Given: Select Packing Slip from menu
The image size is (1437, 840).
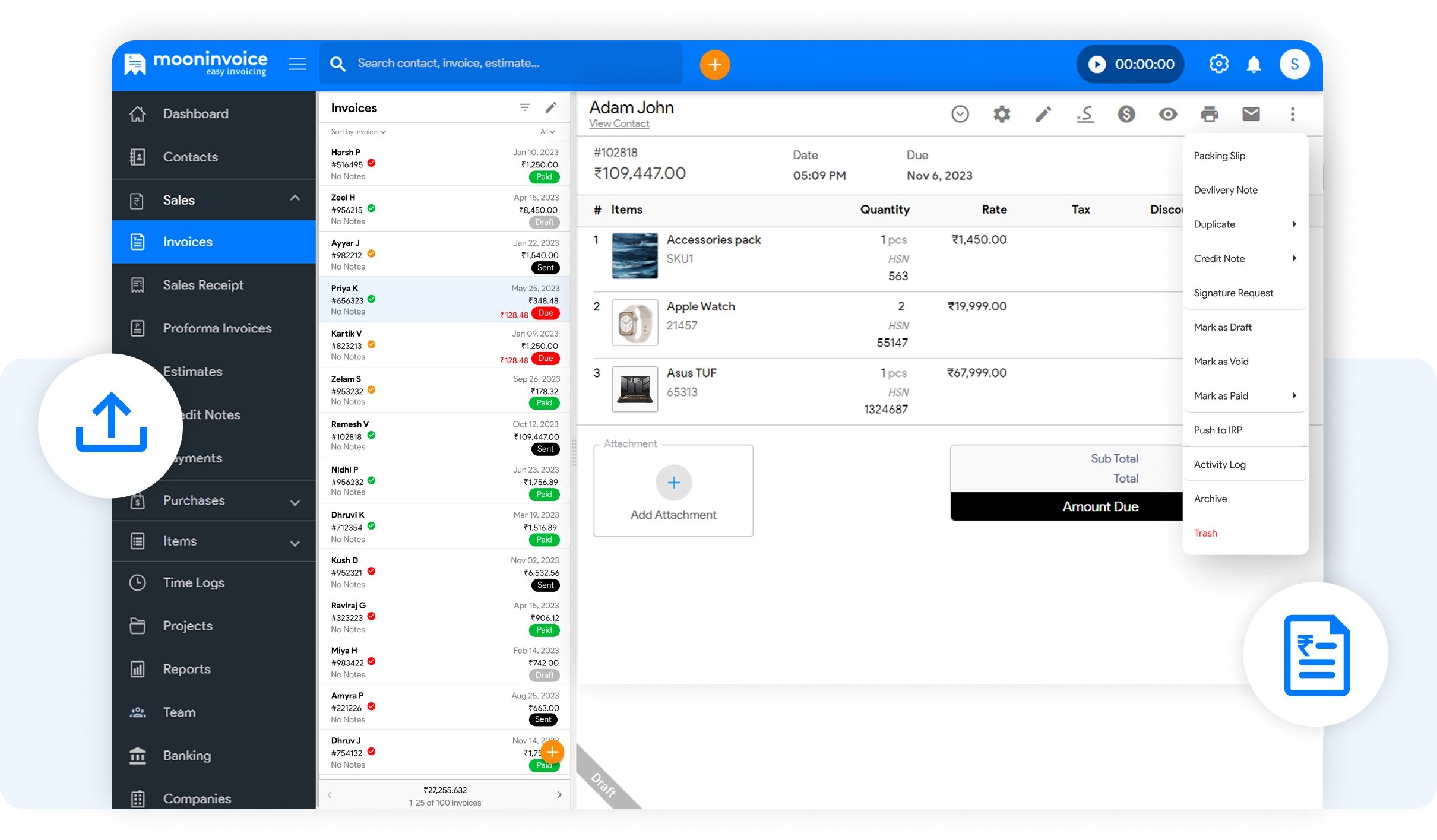Looking at the screenshot, I should pyautogui.click(x=1220, y=156).
